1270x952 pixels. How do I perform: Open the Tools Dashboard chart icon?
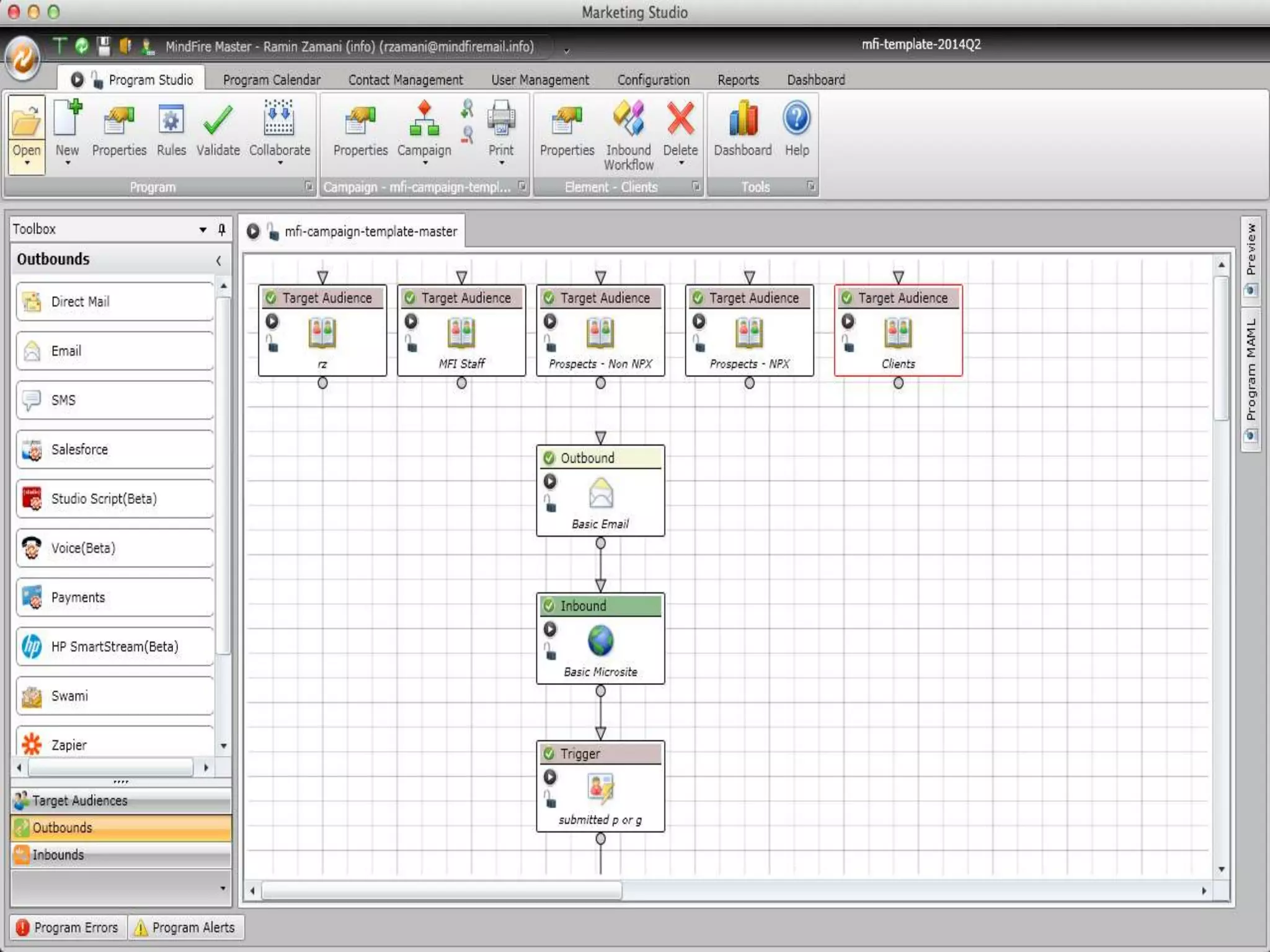[742, 119]
